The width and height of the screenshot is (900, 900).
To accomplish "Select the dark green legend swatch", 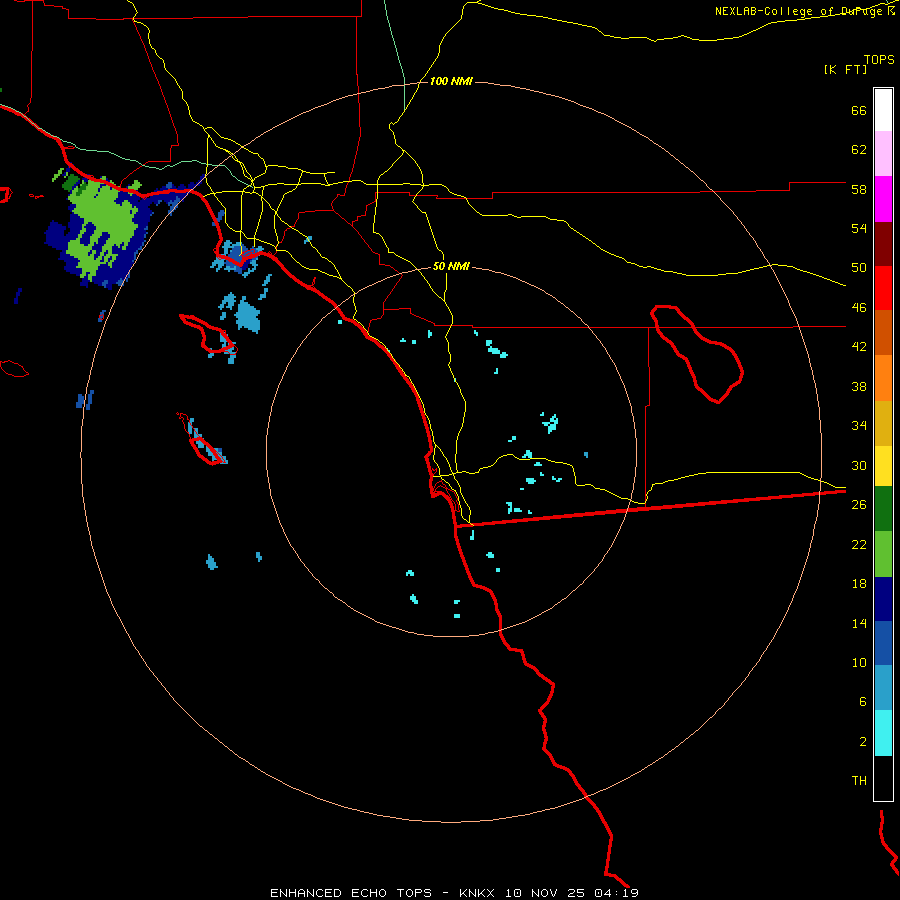I will [x=883, y=509].
